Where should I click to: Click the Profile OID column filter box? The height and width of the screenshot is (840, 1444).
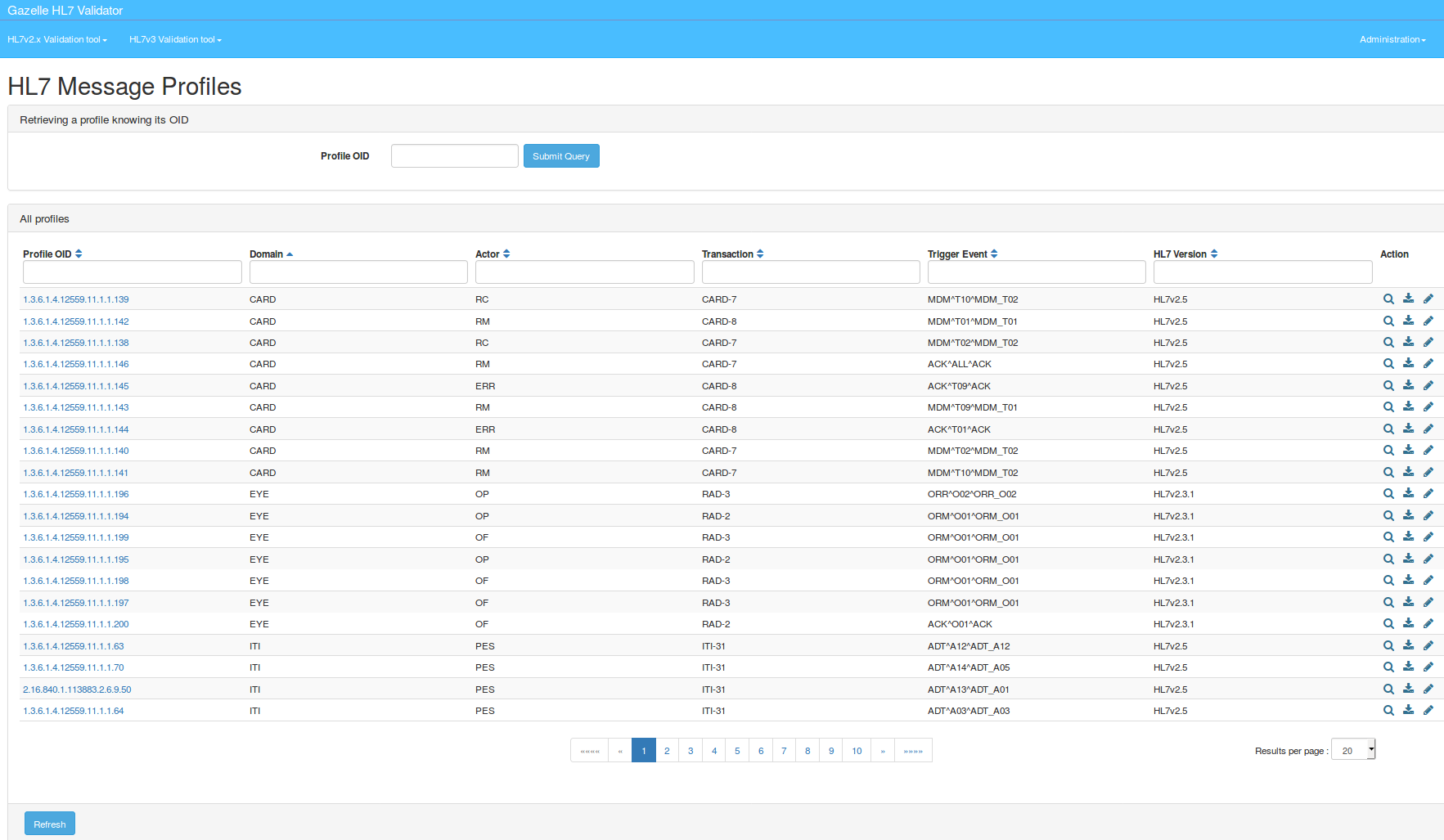click(x=133, y=272)
